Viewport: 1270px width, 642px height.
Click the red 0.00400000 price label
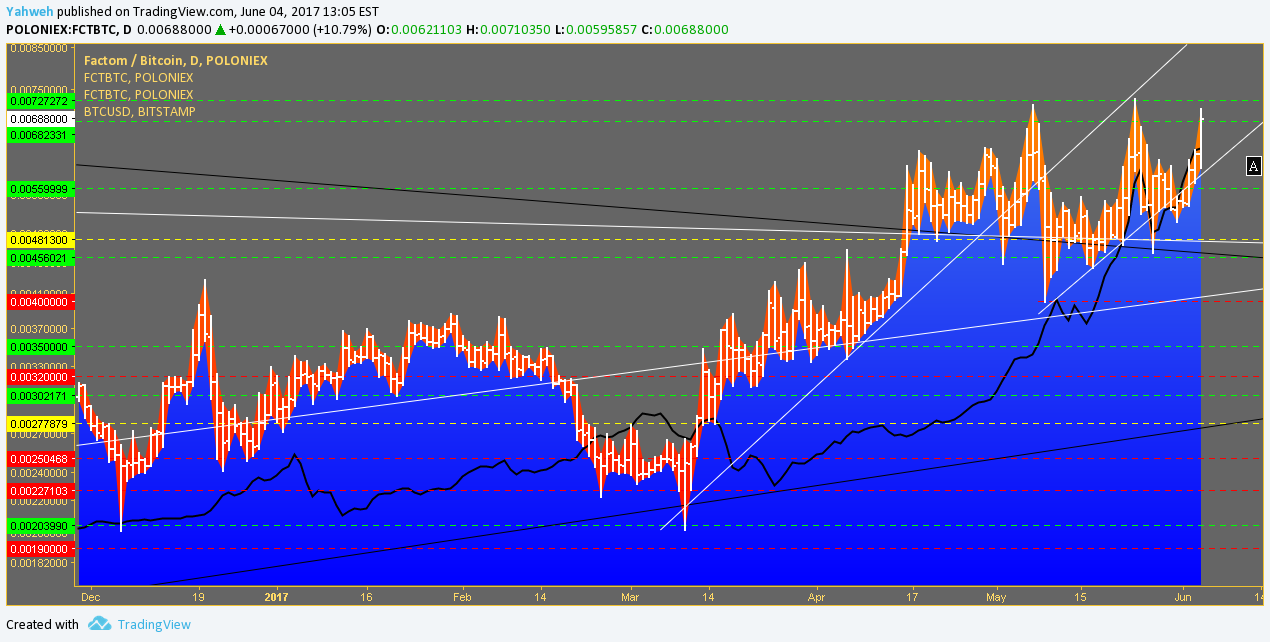[x=39, y=302]
